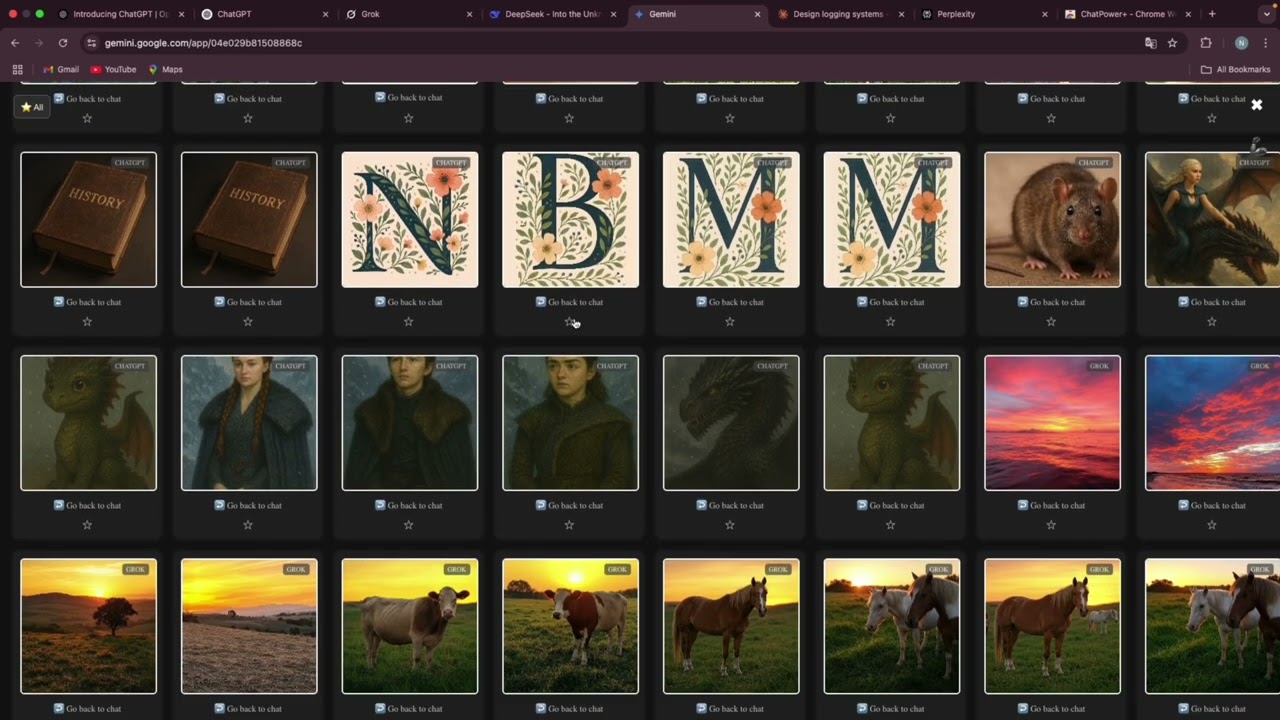Open the Chrome profile avatar N

(x=1241, y=43)
